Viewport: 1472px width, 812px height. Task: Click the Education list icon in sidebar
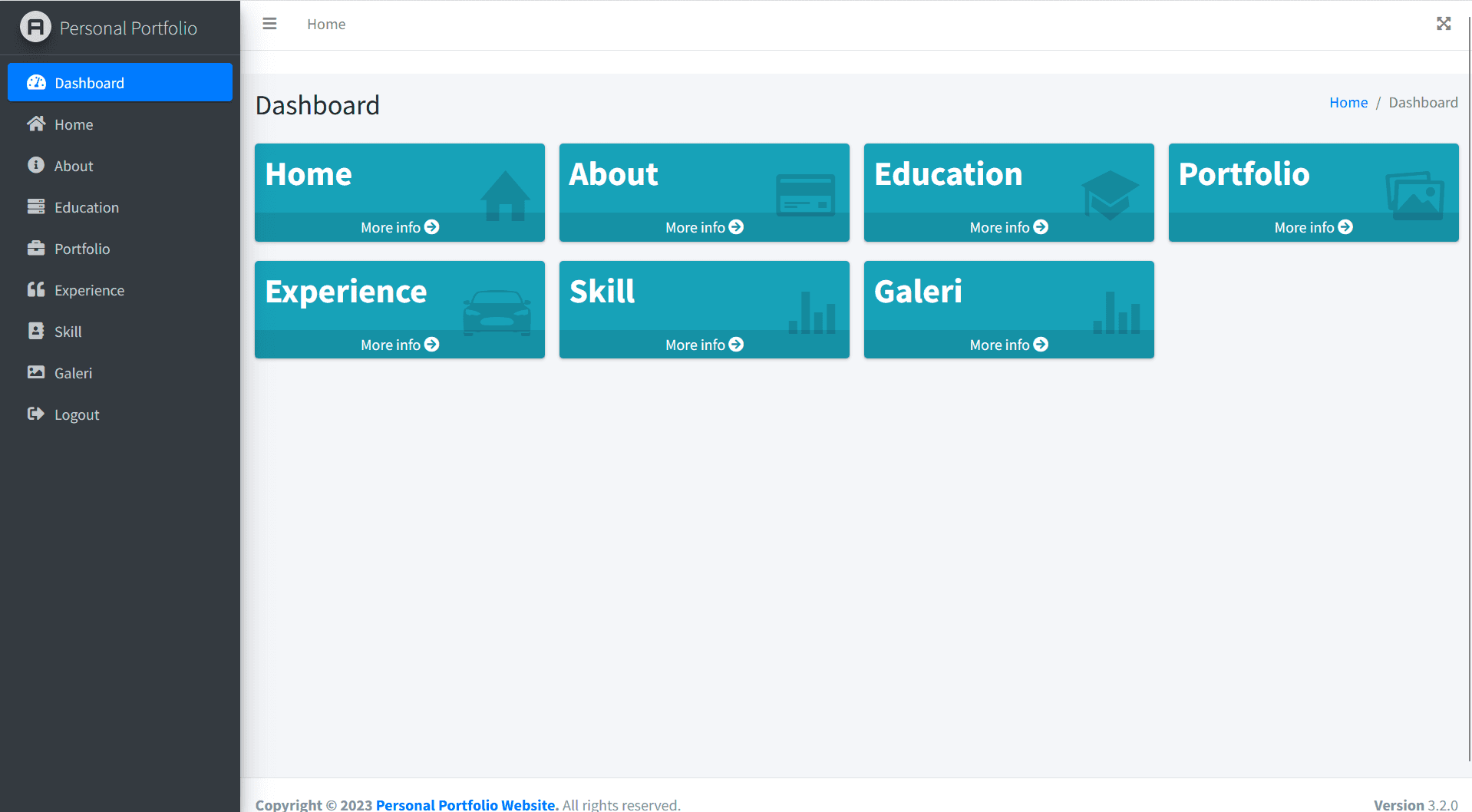click(x=37, y=206)
